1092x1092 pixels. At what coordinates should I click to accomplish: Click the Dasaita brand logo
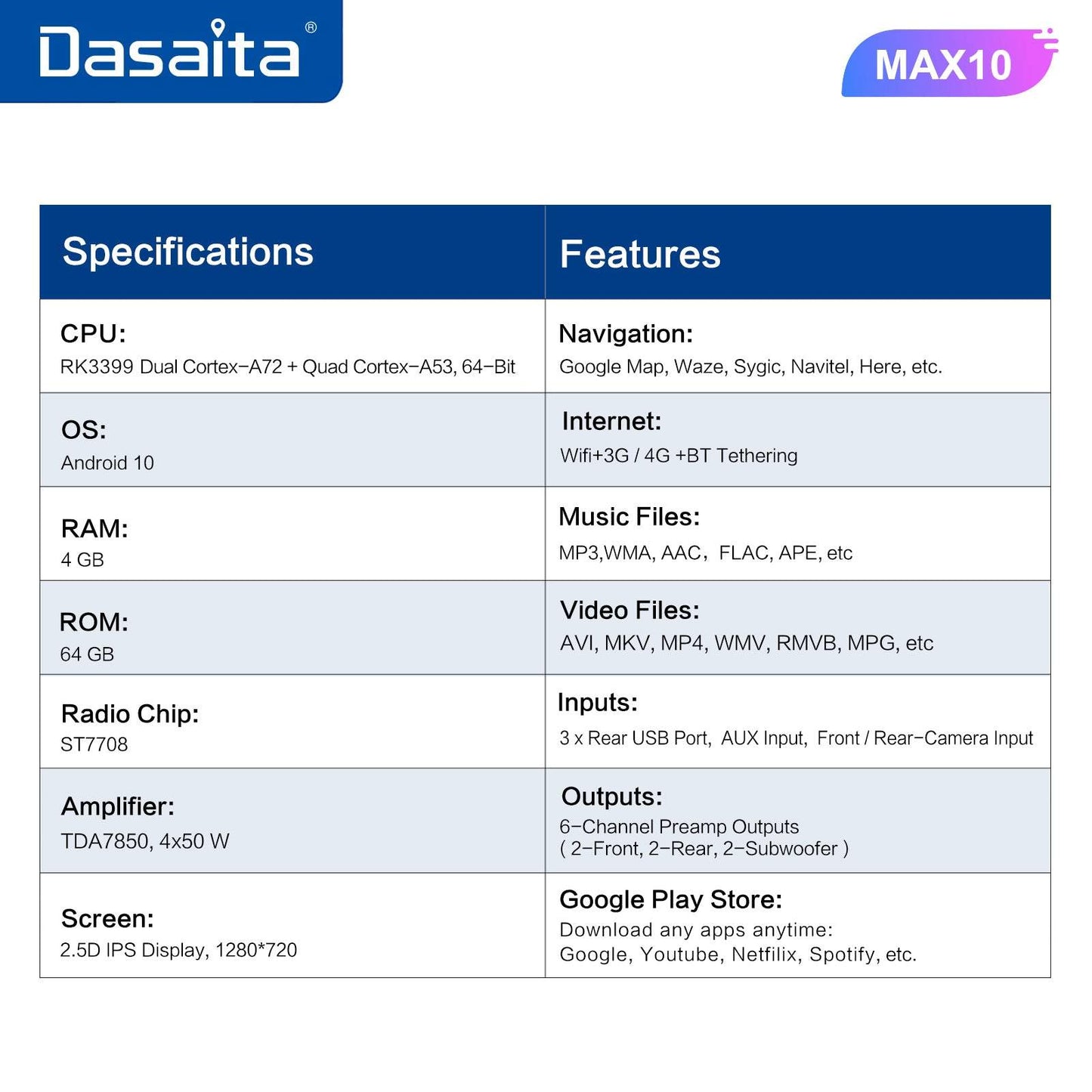pyautogui.click(x=169, y=51)
